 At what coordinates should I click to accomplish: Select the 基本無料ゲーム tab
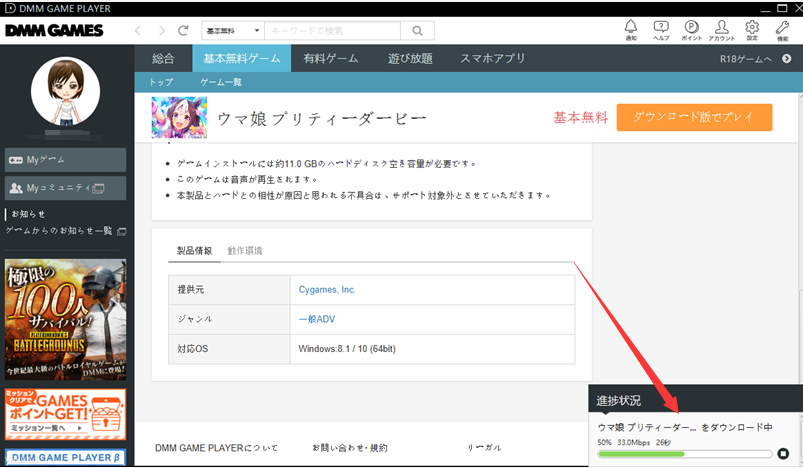click(242, 58)
